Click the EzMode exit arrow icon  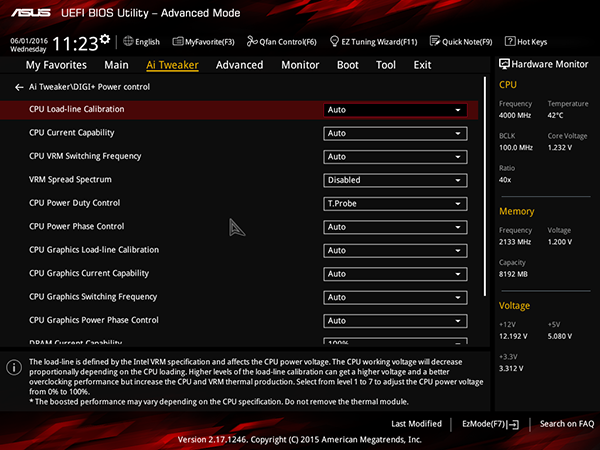tap(514, 424)
